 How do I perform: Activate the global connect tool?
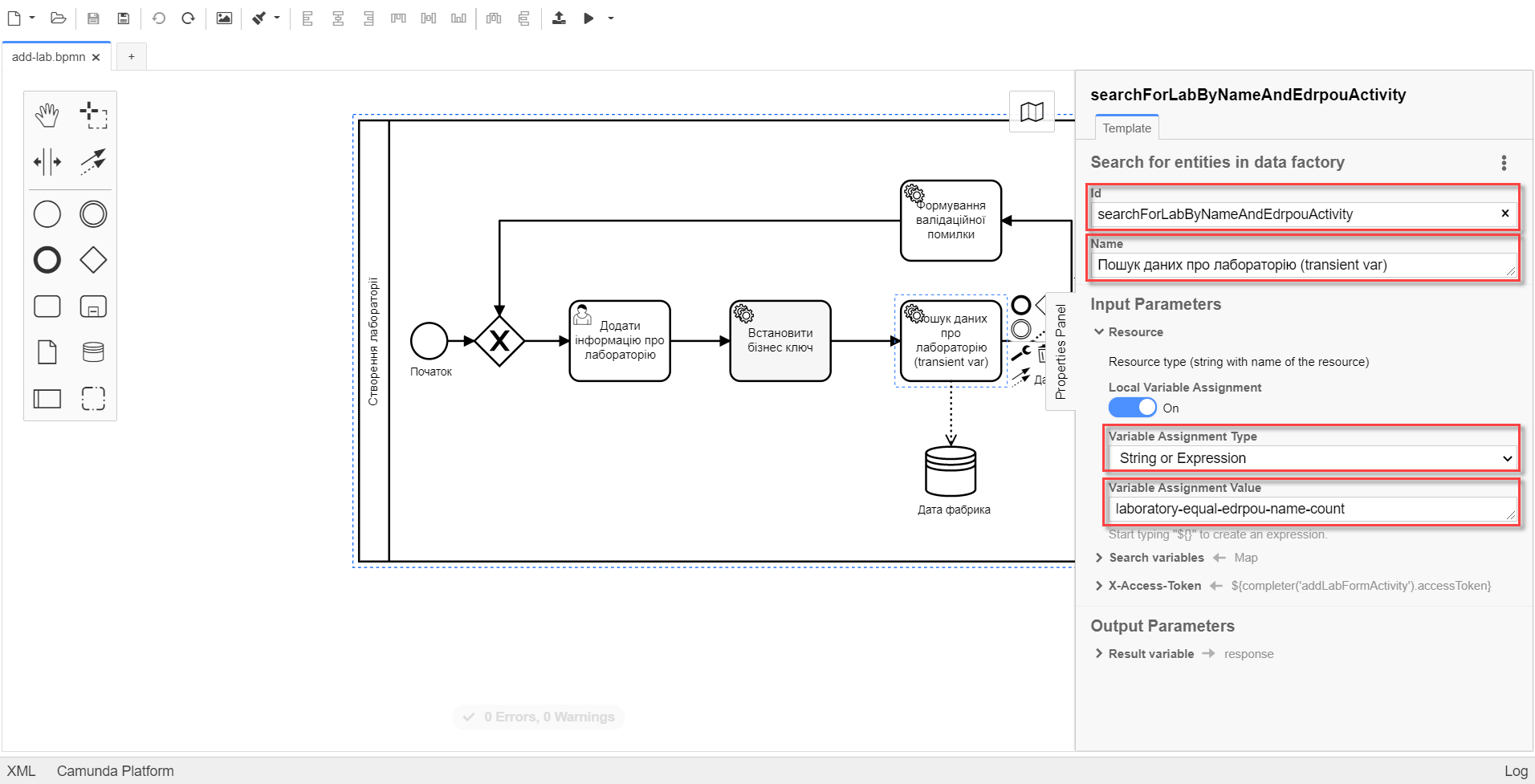click(93, 161)
